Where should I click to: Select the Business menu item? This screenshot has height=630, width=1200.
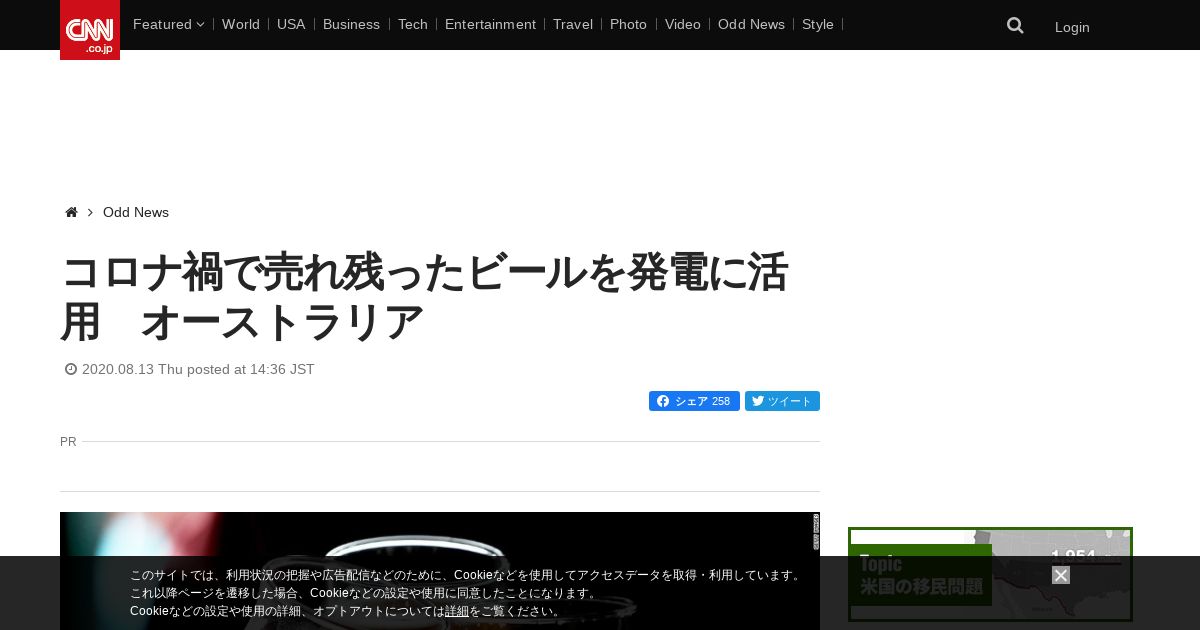point(351,24)
